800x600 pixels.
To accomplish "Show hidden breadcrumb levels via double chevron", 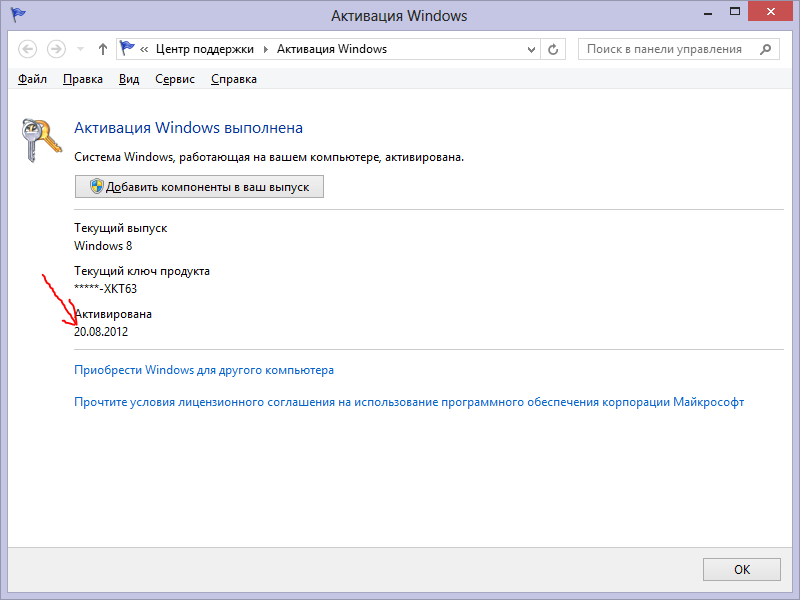I will 144,49.
